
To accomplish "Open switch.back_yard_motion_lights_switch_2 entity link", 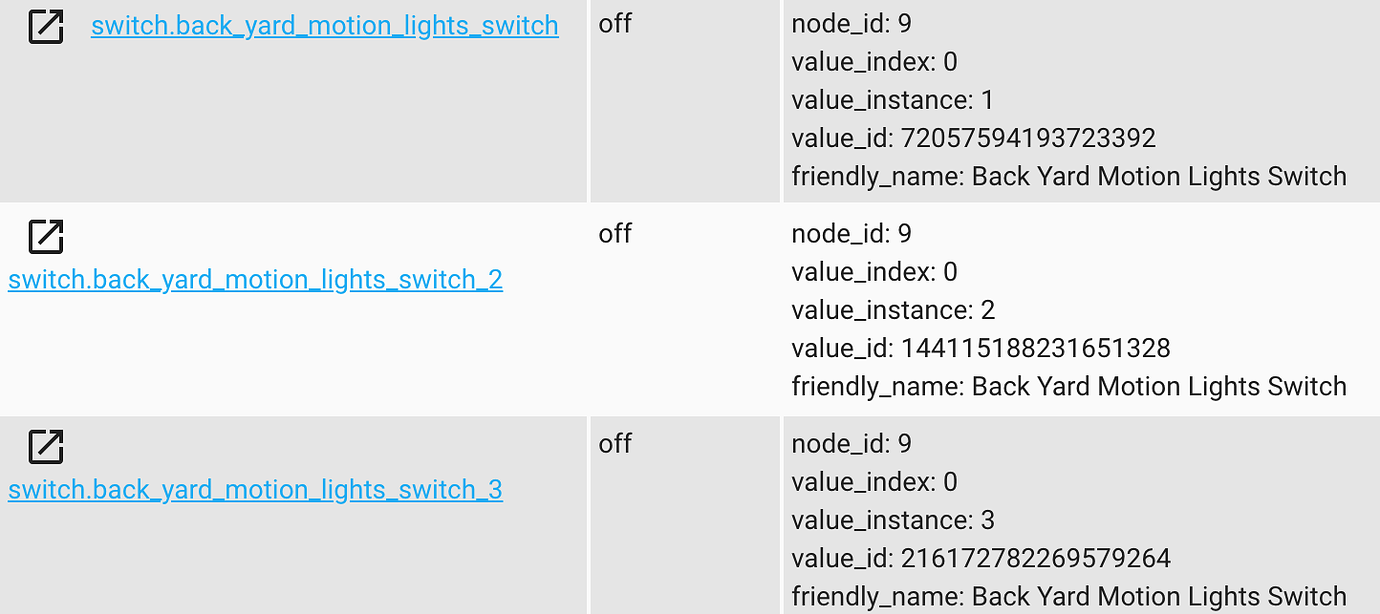I will (255, 280).
